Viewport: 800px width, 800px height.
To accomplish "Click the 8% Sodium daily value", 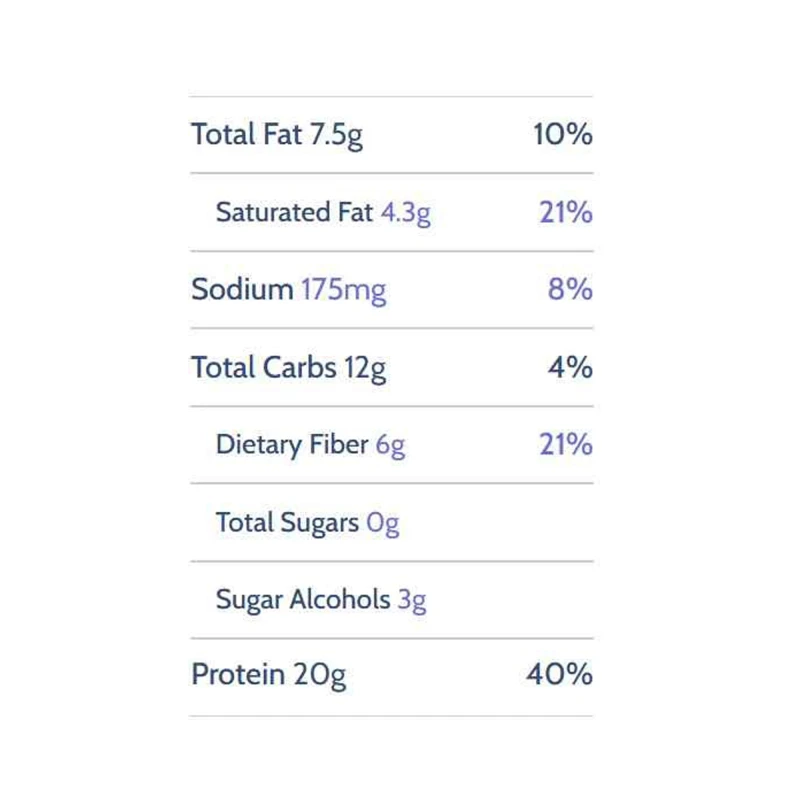I will pyautogui.click(x=570, y=290).
